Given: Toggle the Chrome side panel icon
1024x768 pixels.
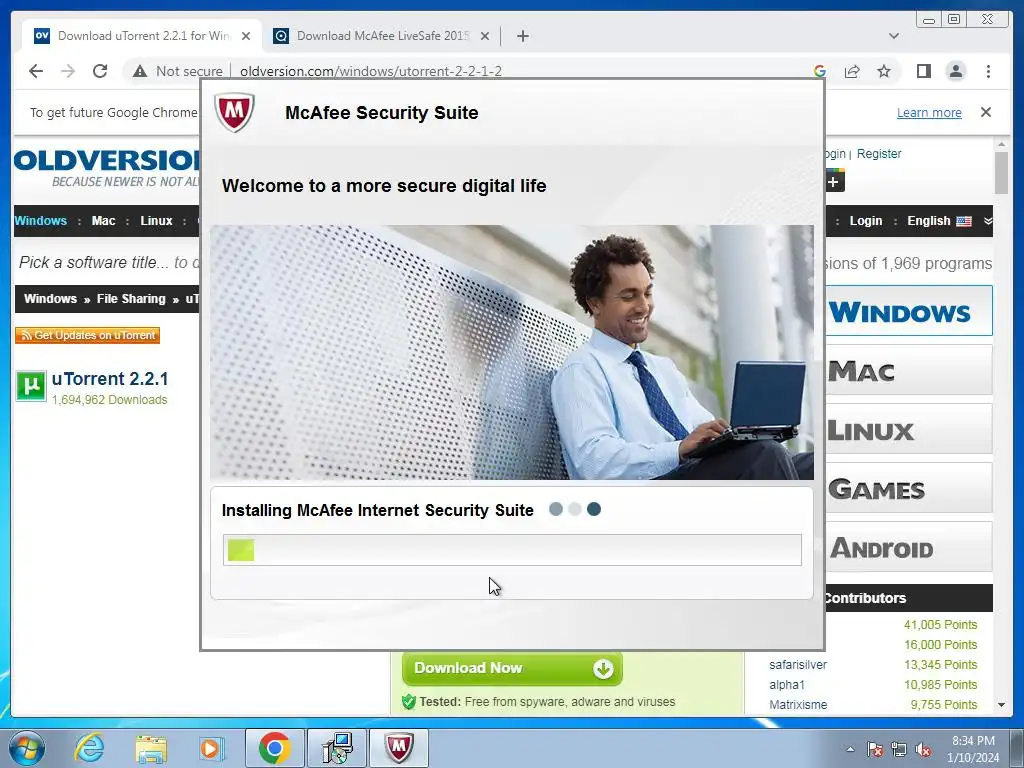Looking at the screenshot, I should 923,71.
